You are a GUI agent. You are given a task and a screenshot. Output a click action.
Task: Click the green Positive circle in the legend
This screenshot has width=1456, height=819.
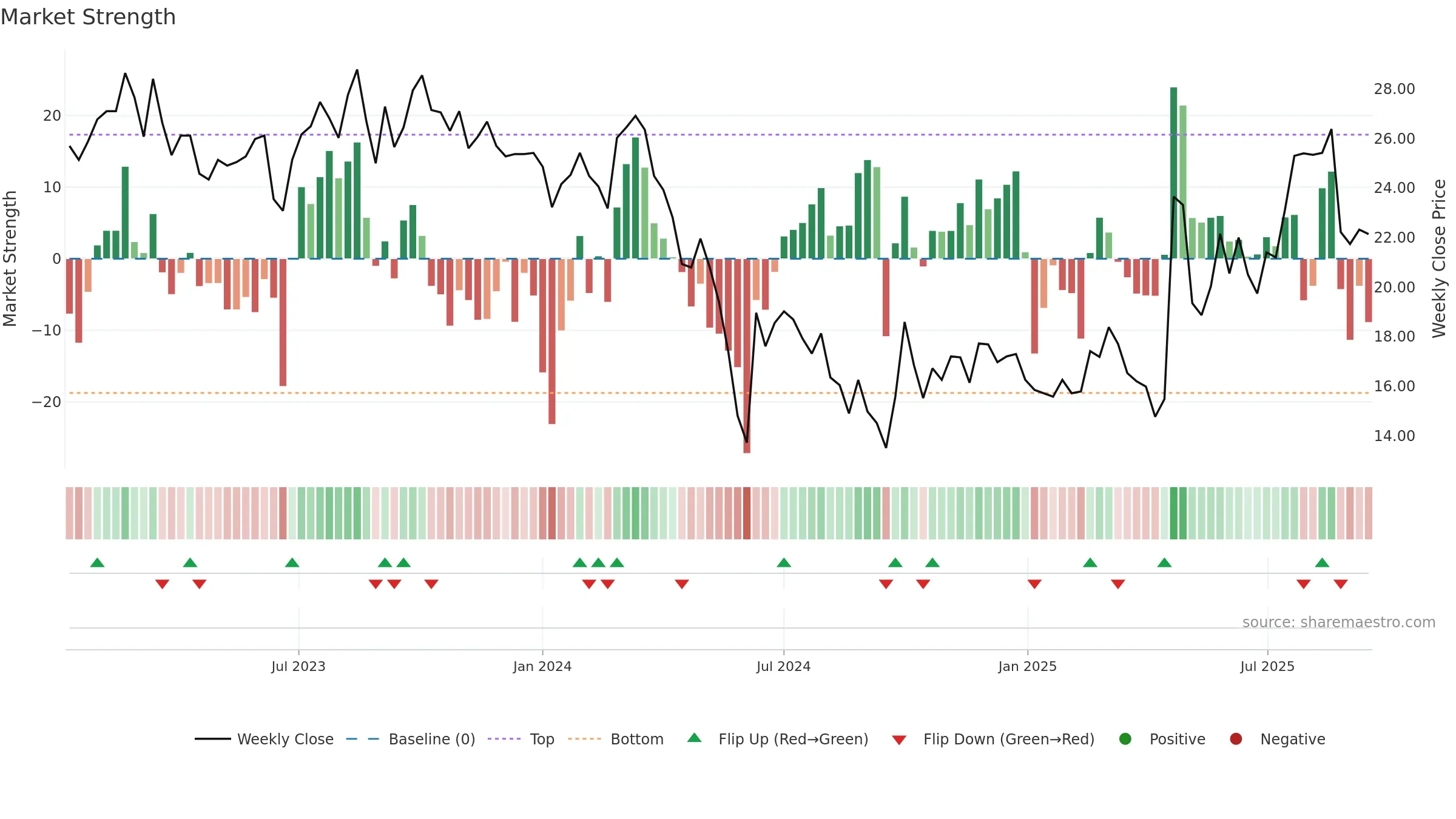pos(1125,739)
